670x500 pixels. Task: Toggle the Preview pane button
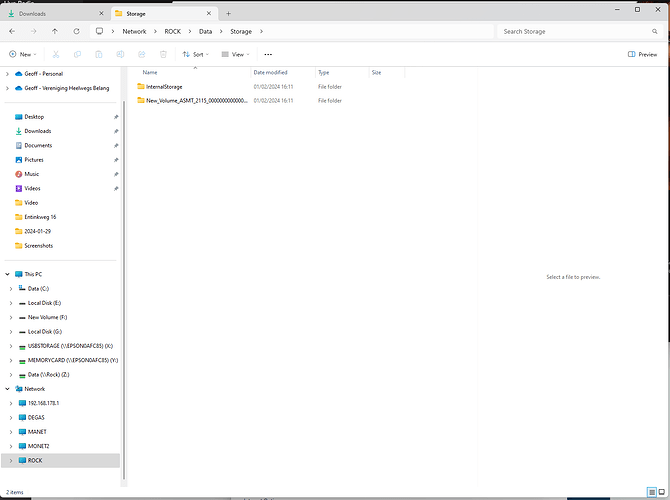coord(642,54)
